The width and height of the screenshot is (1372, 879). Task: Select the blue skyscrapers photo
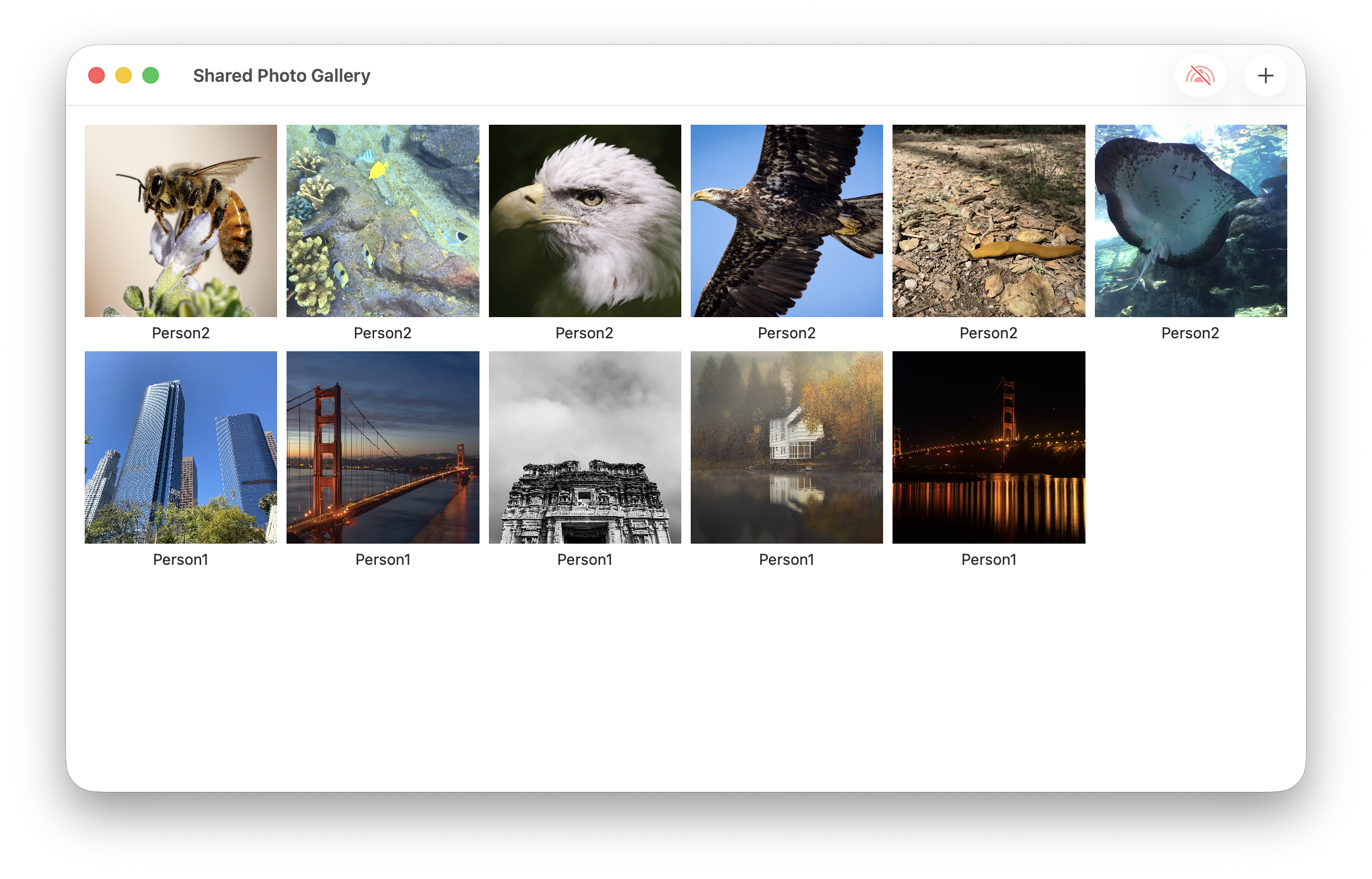(181, 447)
